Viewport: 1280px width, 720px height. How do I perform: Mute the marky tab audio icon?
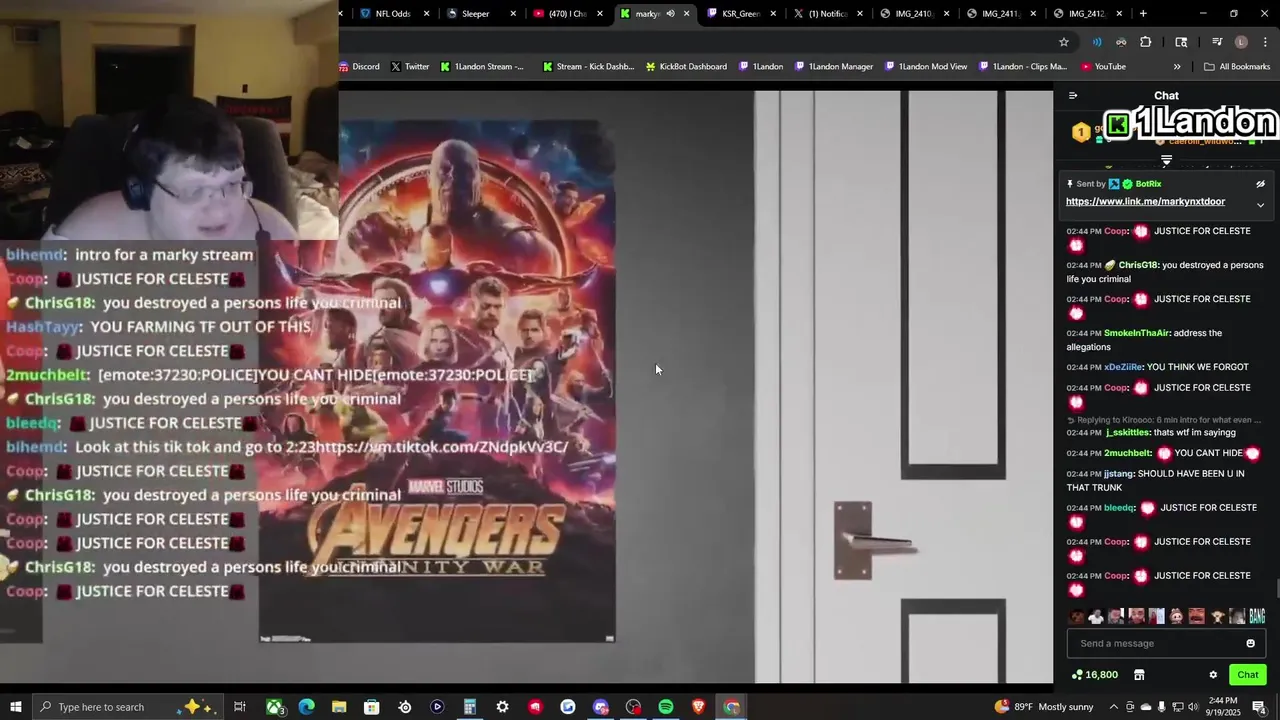click(x=670, y=14)
